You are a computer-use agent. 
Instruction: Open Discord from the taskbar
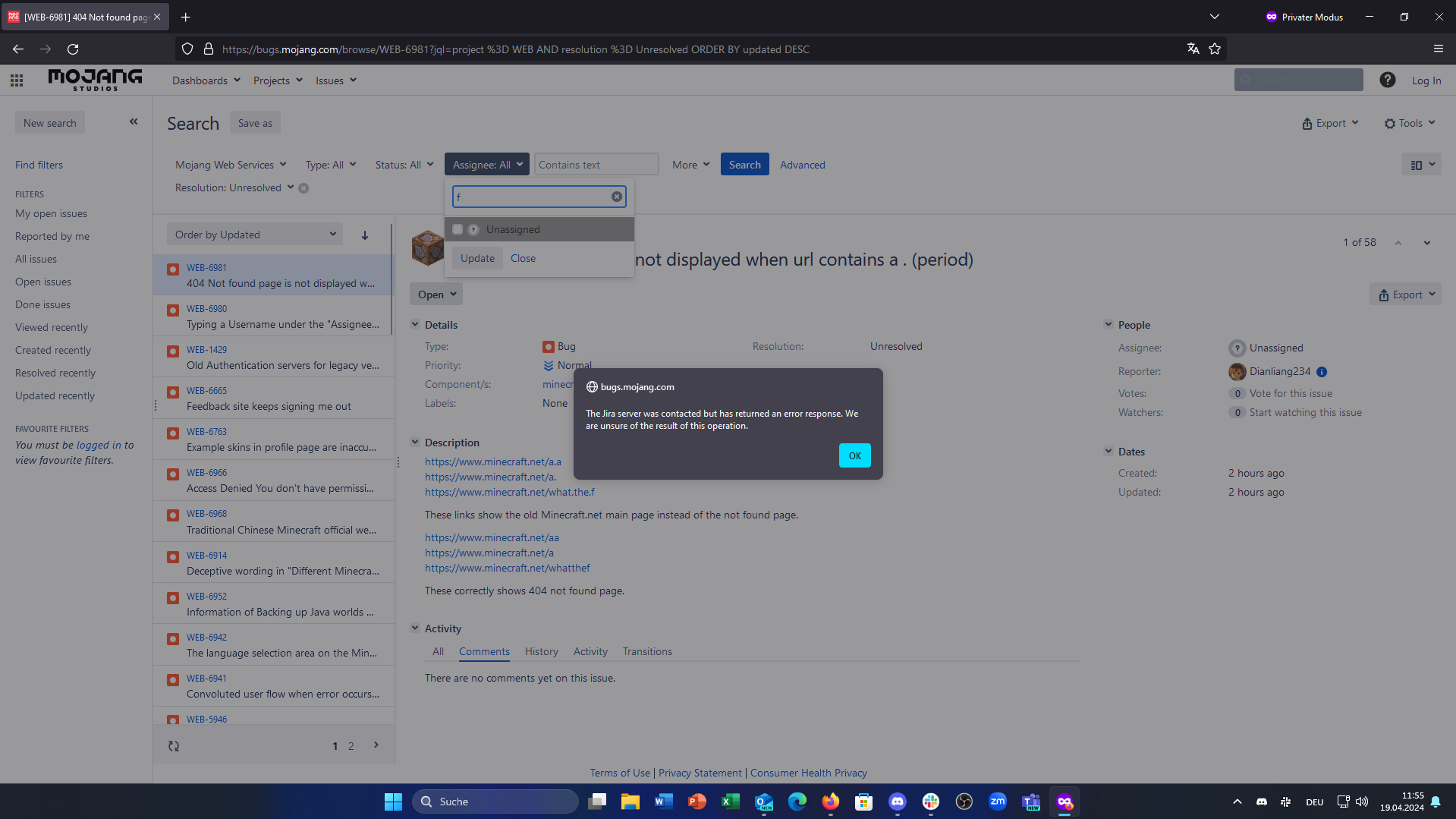tap(897, 802)
